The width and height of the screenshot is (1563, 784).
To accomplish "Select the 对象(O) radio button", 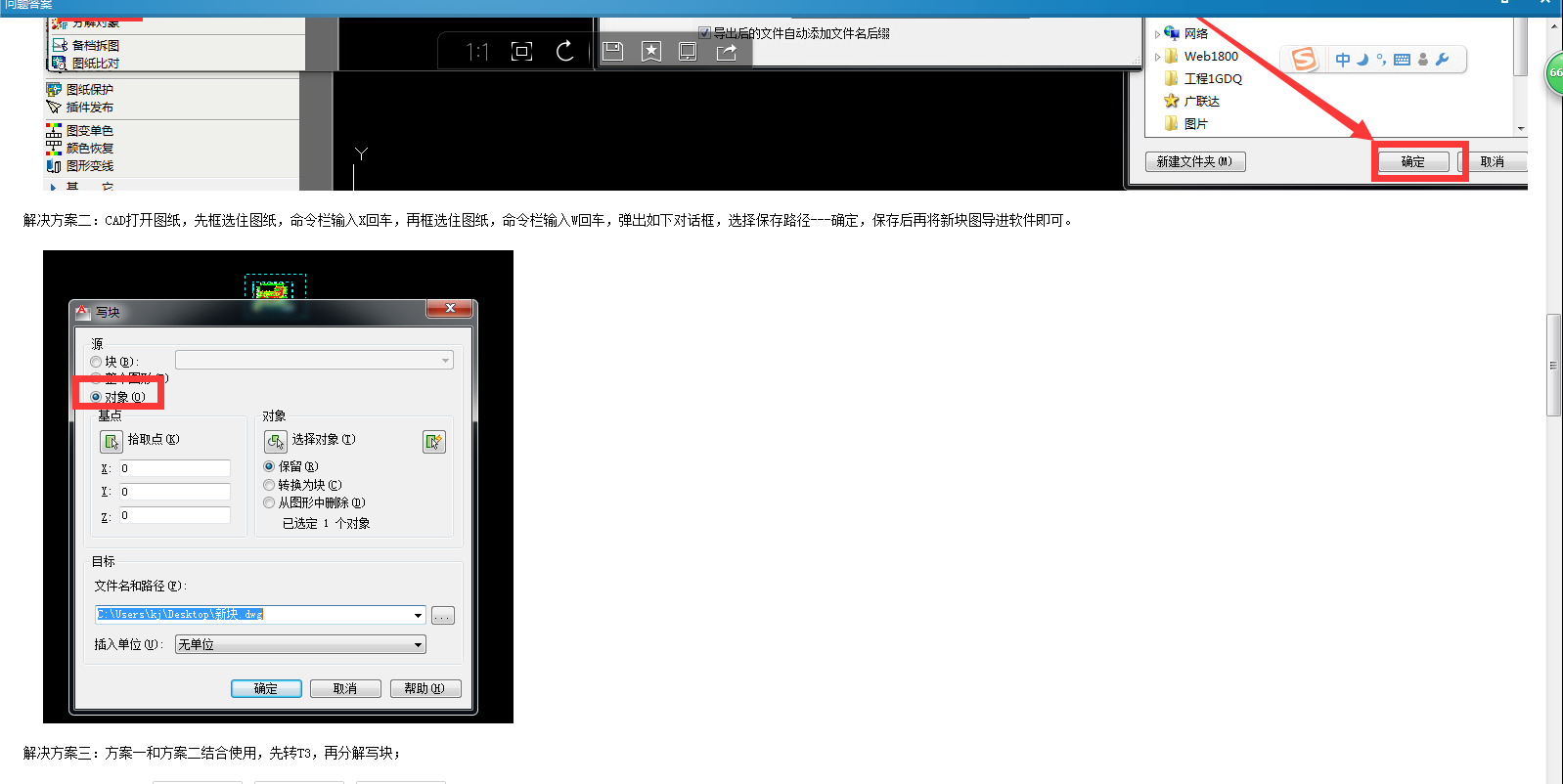I will pos(96,397).
